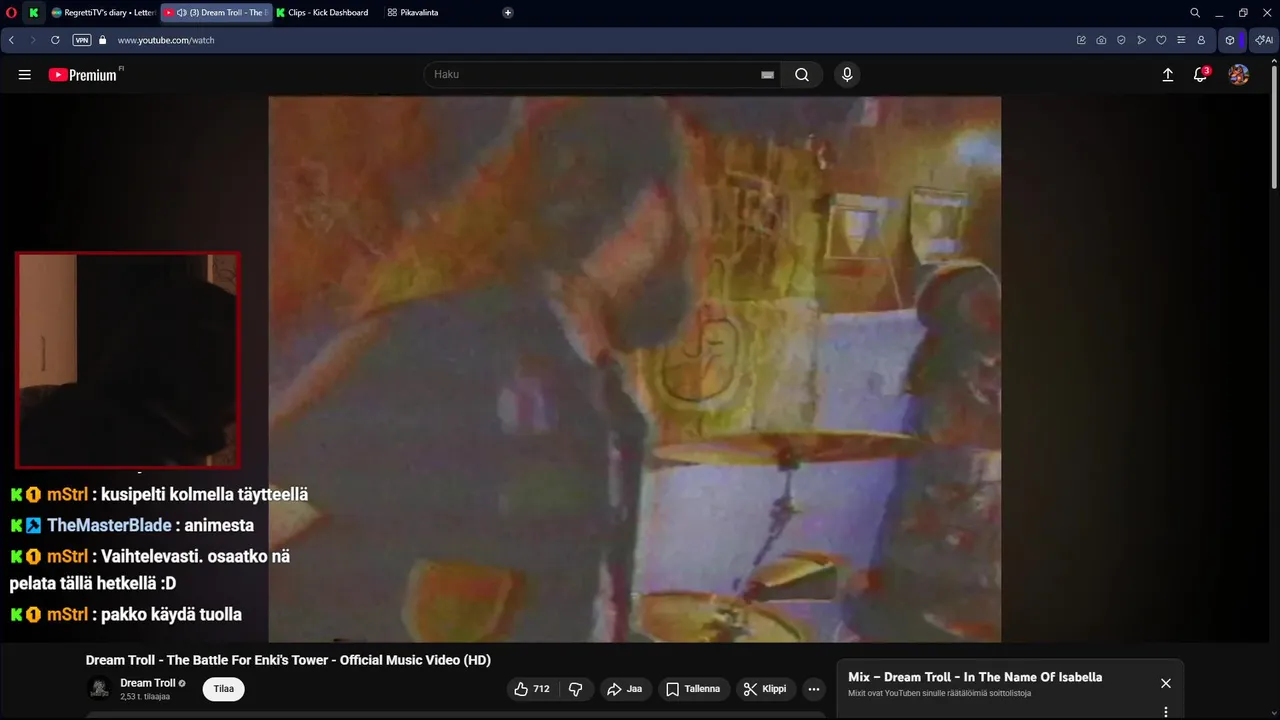Take a snapshot with camera icon
Screen dimensions: 1280x720
pyautogui.click(x=1101, y=40)
